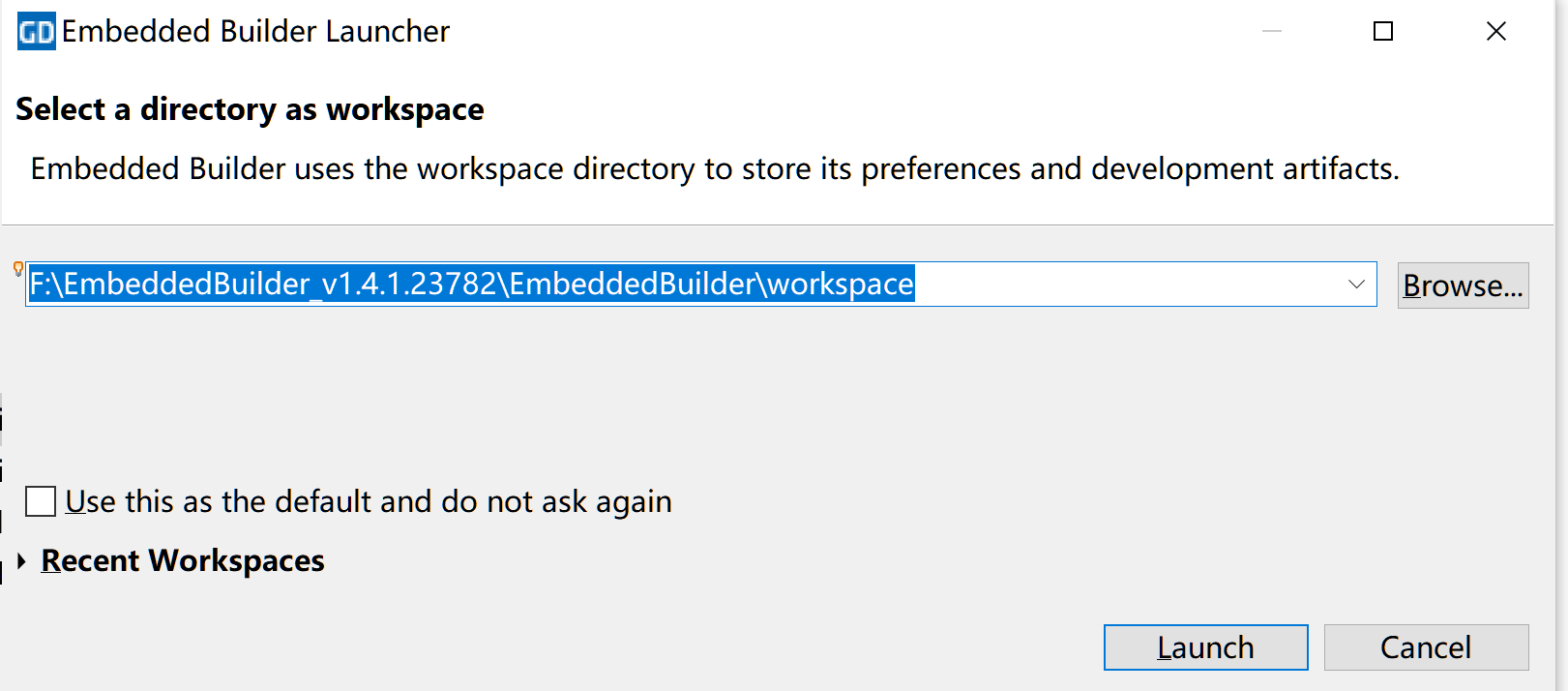Launch with the selected workspace
1568x691 pixels.
tap(1205, 647)
